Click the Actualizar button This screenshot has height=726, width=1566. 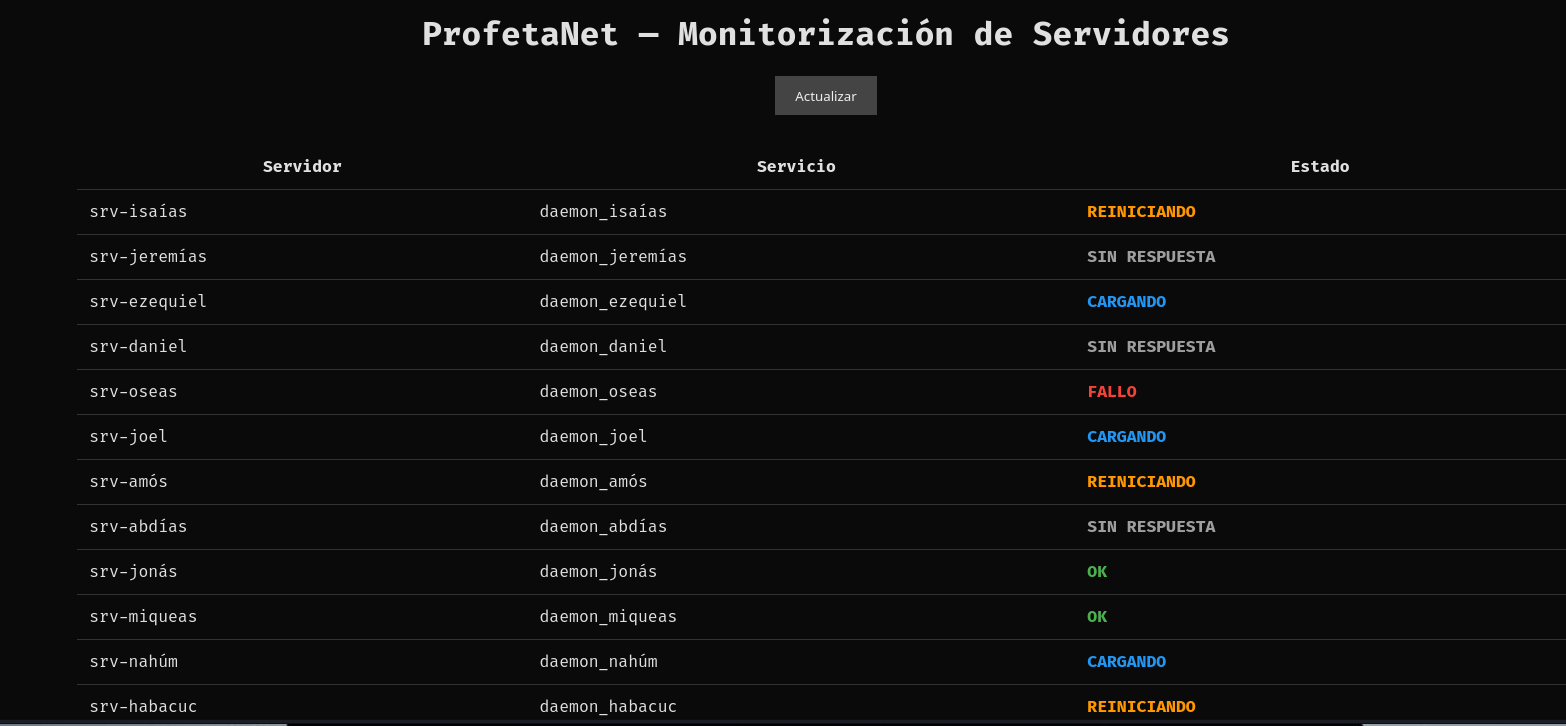coord(825,96)
